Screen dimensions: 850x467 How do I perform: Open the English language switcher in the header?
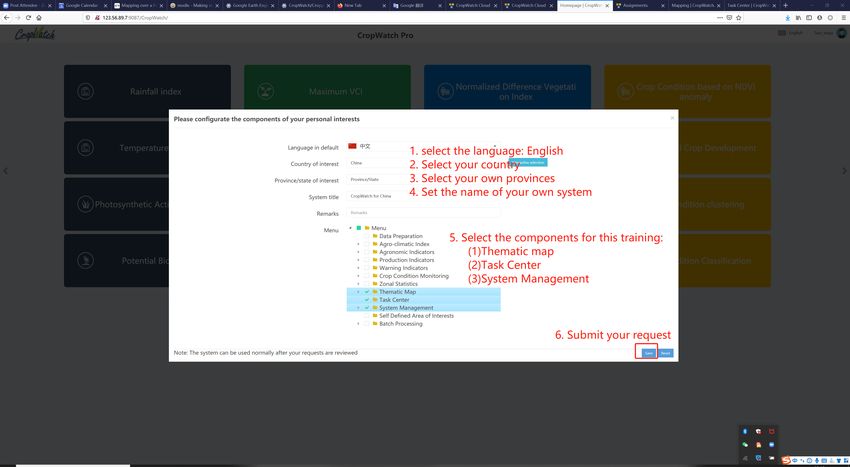(790, 33)
